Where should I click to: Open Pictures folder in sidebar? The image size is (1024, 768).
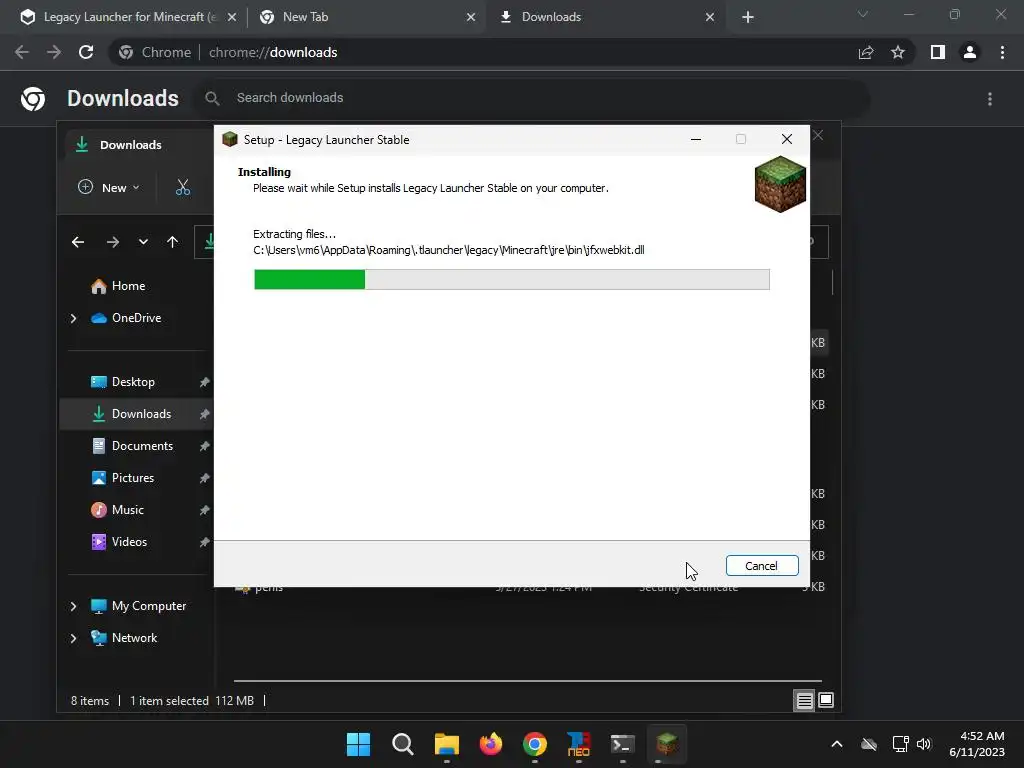coord(133,478)
